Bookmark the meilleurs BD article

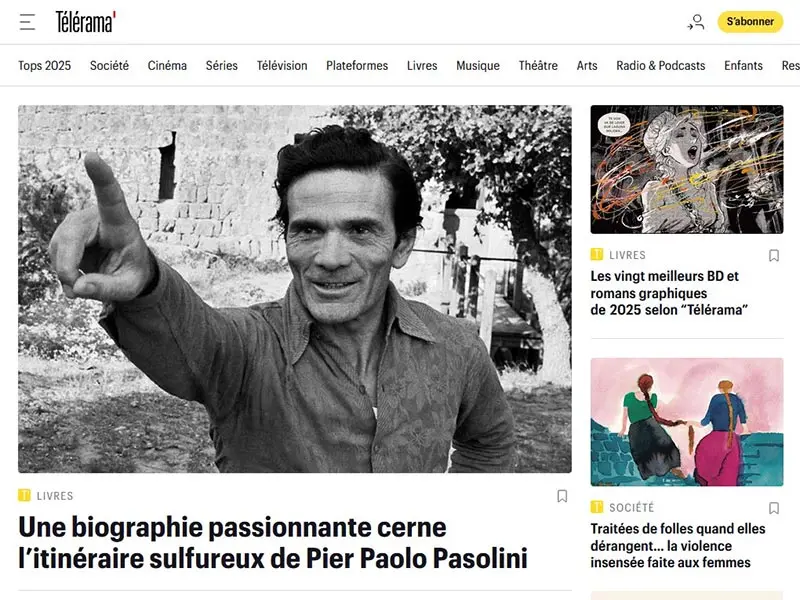coord(773,255)
